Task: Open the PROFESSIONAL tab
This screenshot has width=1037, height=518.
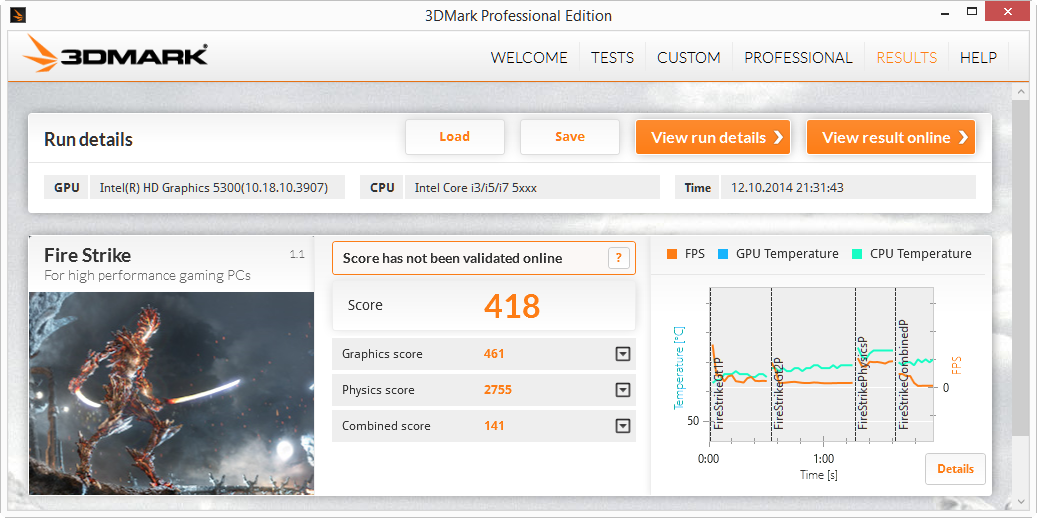Action: [x=798, y=58]
